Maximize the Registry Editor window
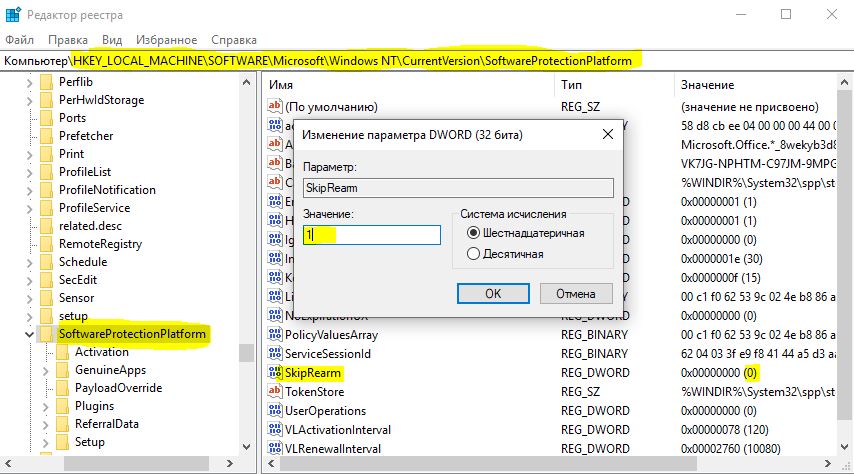This screenshot has height=474, width=854. click(786, 14)
